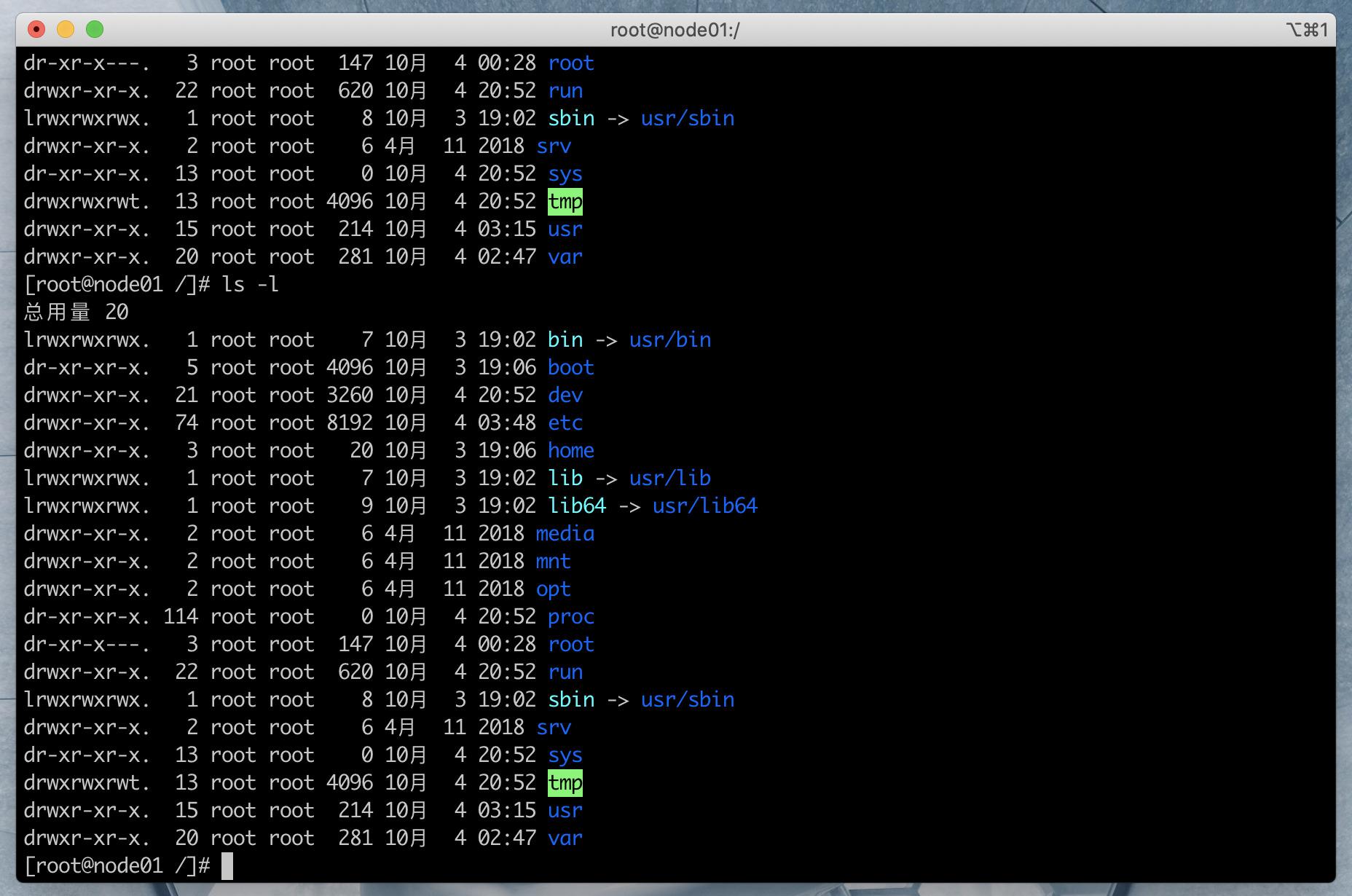The image size is (1352, 896).
Task: Click the size 3260 in the dev row
Action: pos(350,395)
